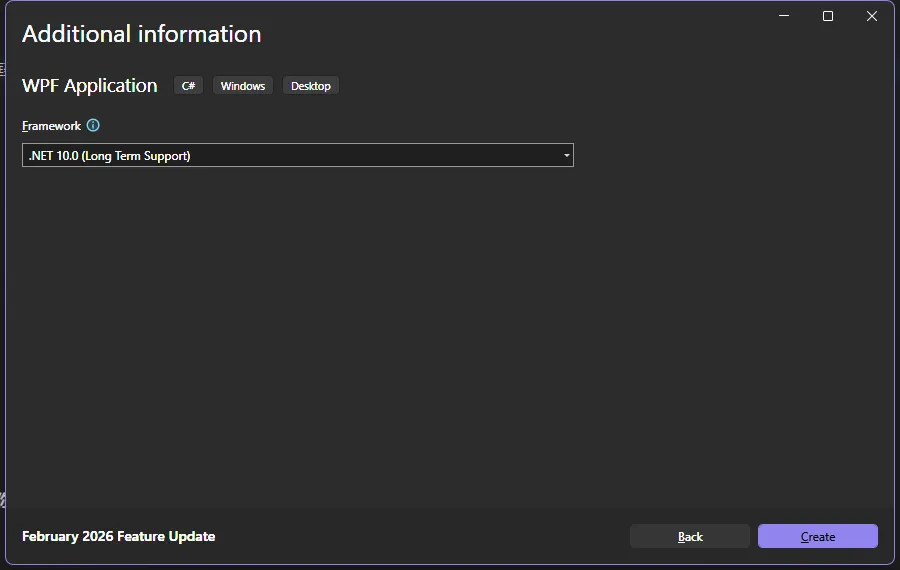Click the Additional information heading
Screen dimensions: 900x570
coord(141,34)
